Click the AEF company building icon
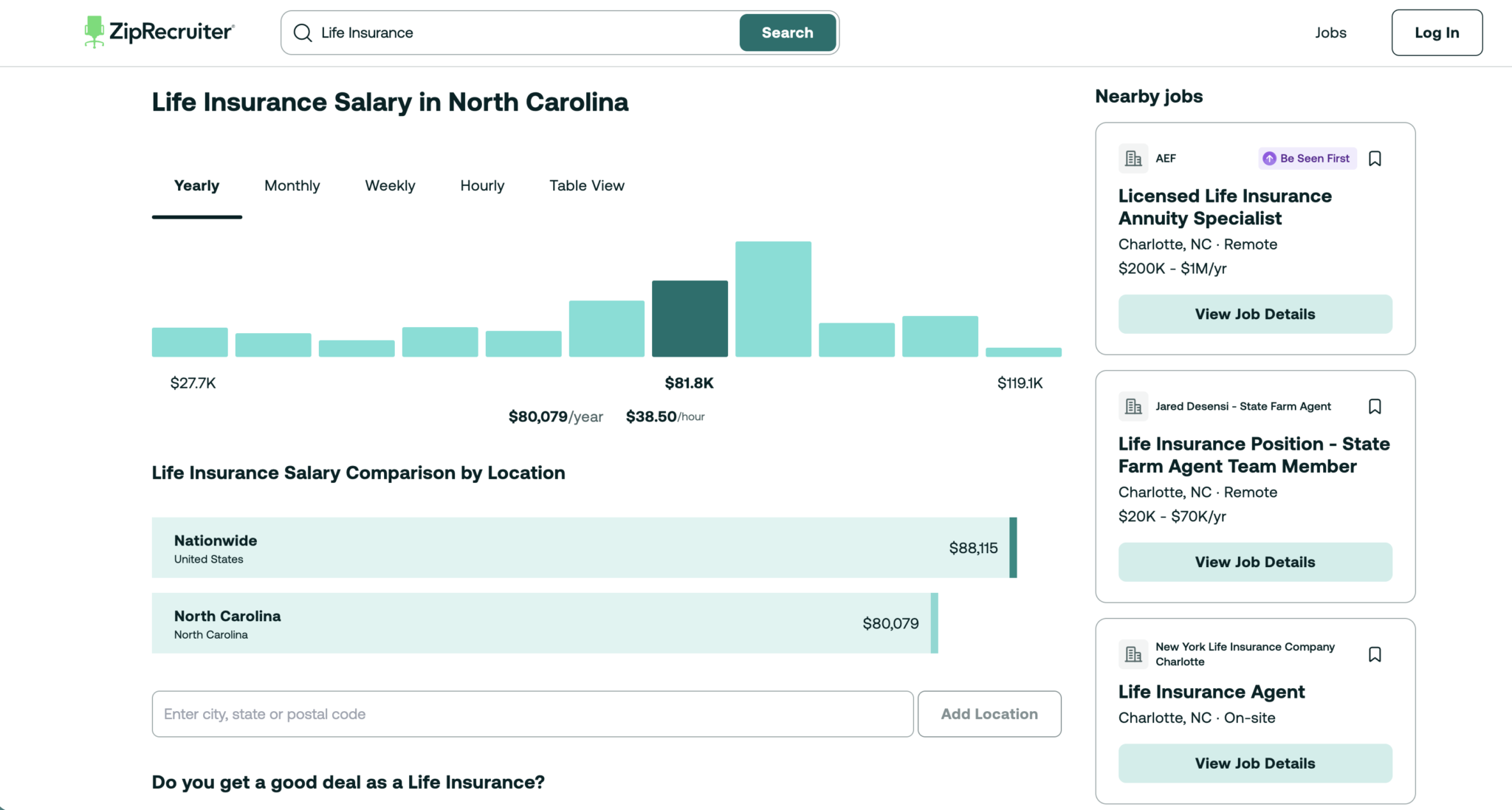This screenshot has height=810, width=1512. click(x=1133, y=159)
